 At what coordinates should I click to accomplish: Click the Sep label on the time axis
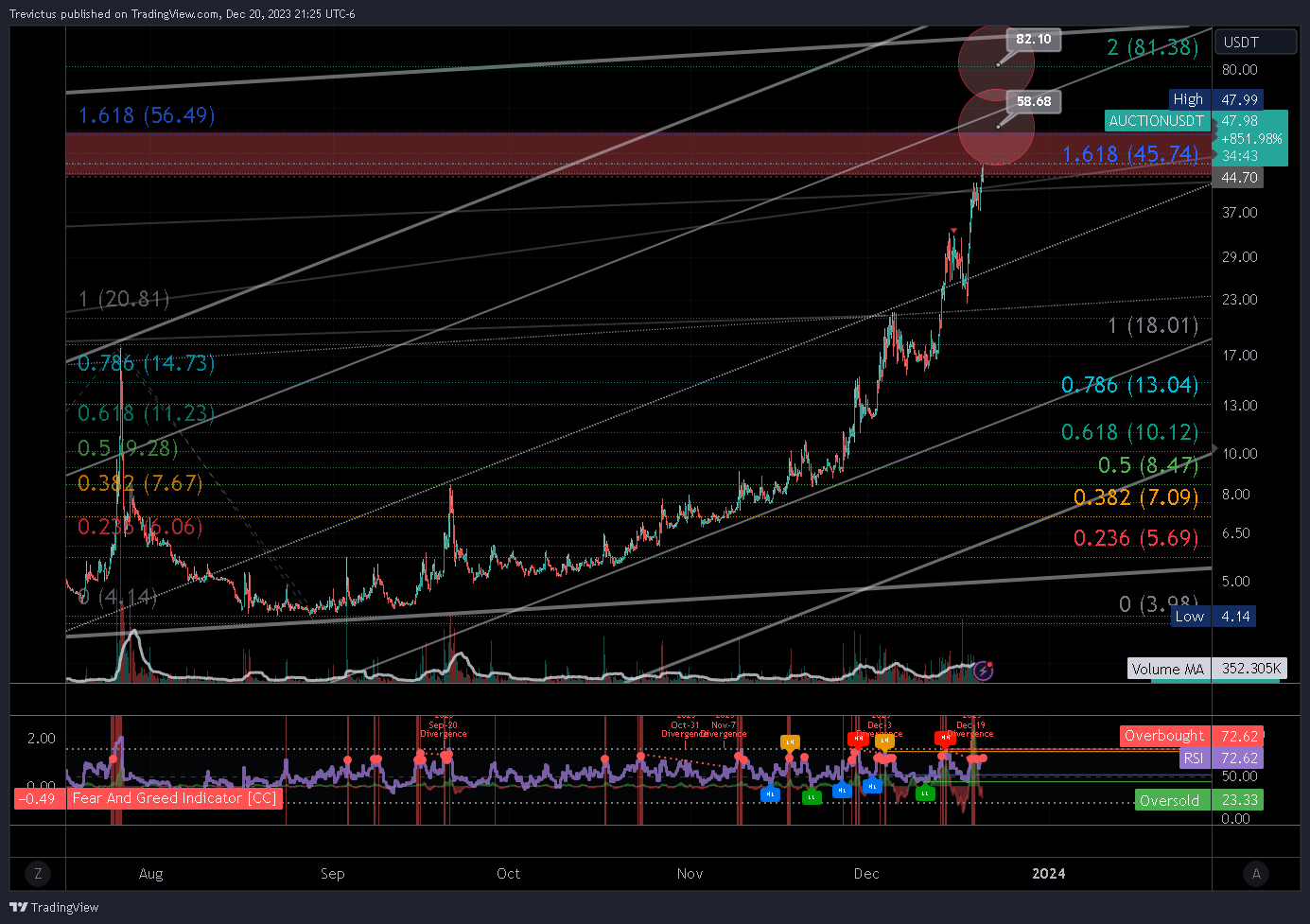pyautogui.click(x=332, y=873)
